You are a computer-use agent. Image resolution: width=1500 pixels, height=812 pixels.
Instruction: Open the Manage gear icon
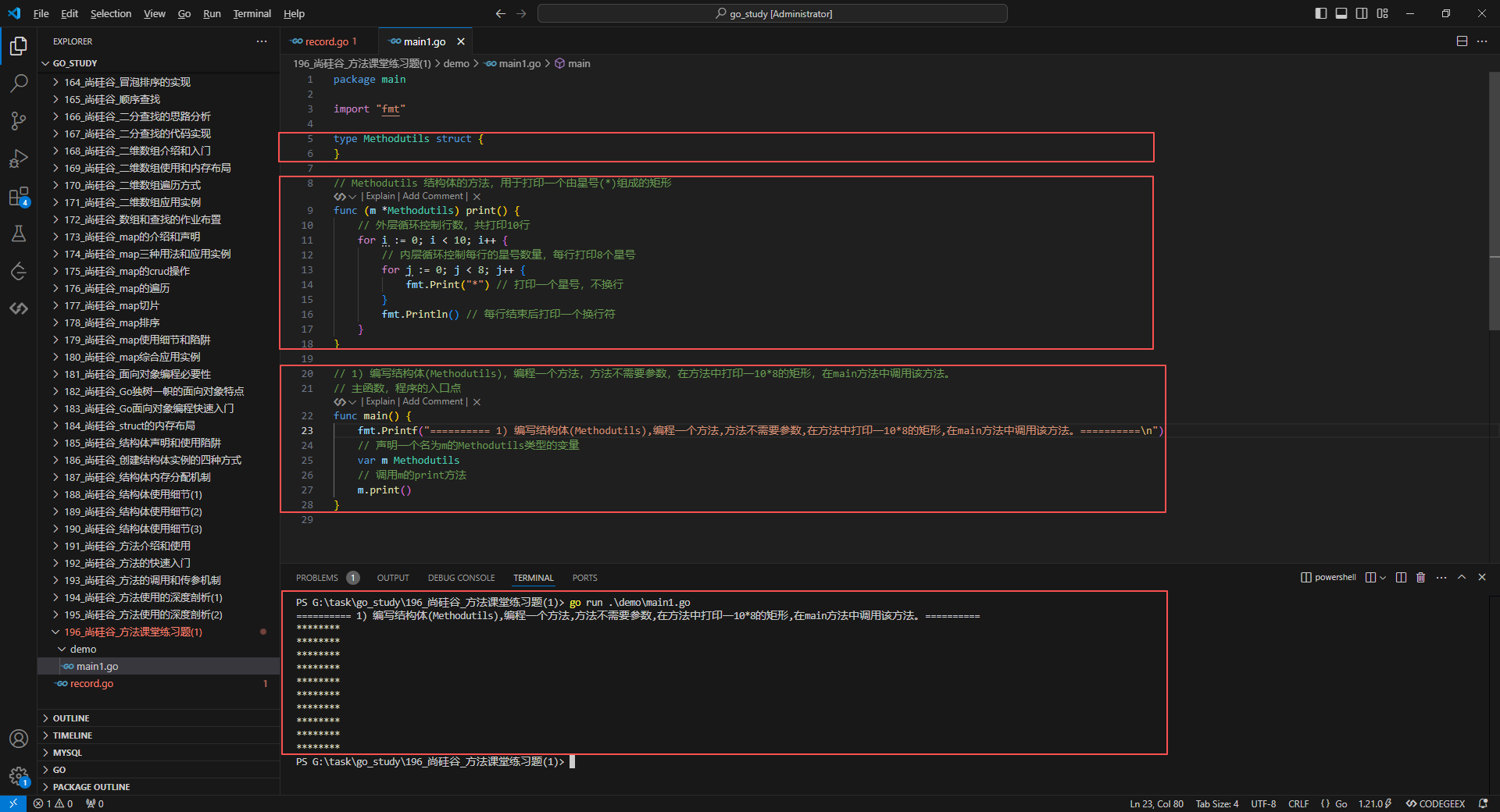(19, 776)
